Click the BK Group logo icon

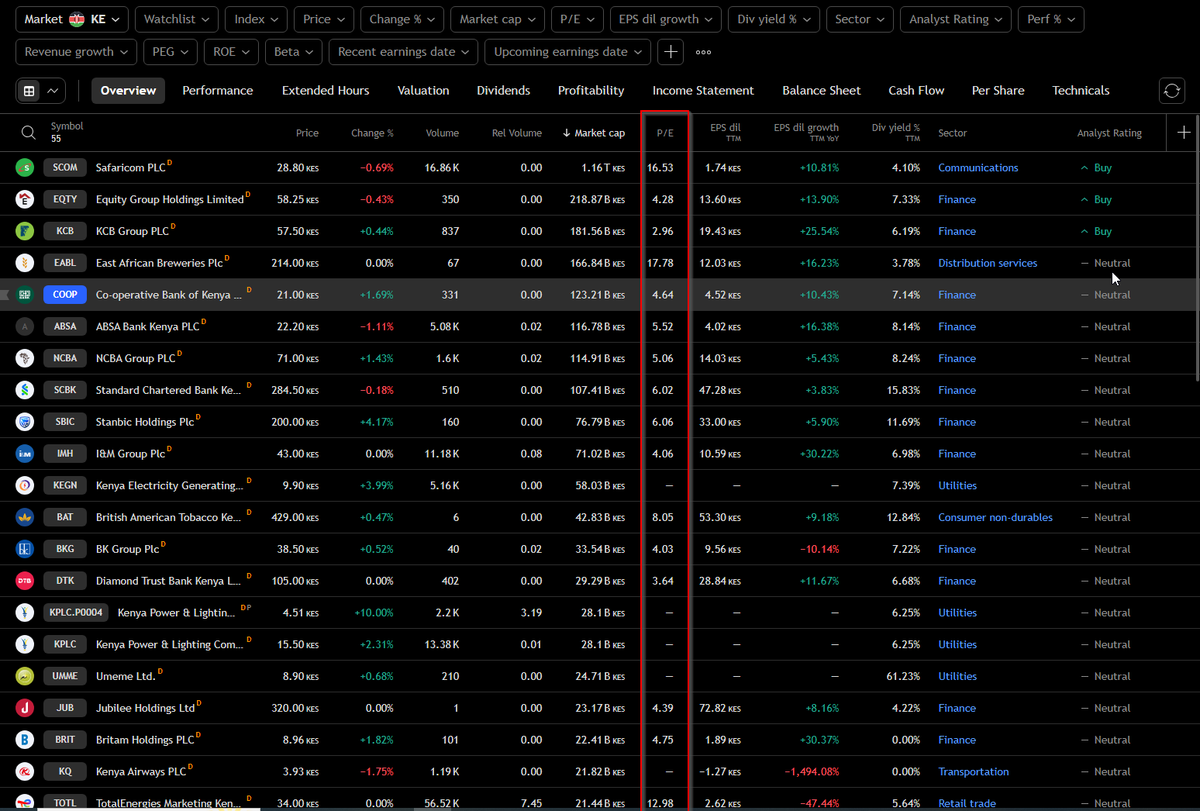click(x=25, y=549)
